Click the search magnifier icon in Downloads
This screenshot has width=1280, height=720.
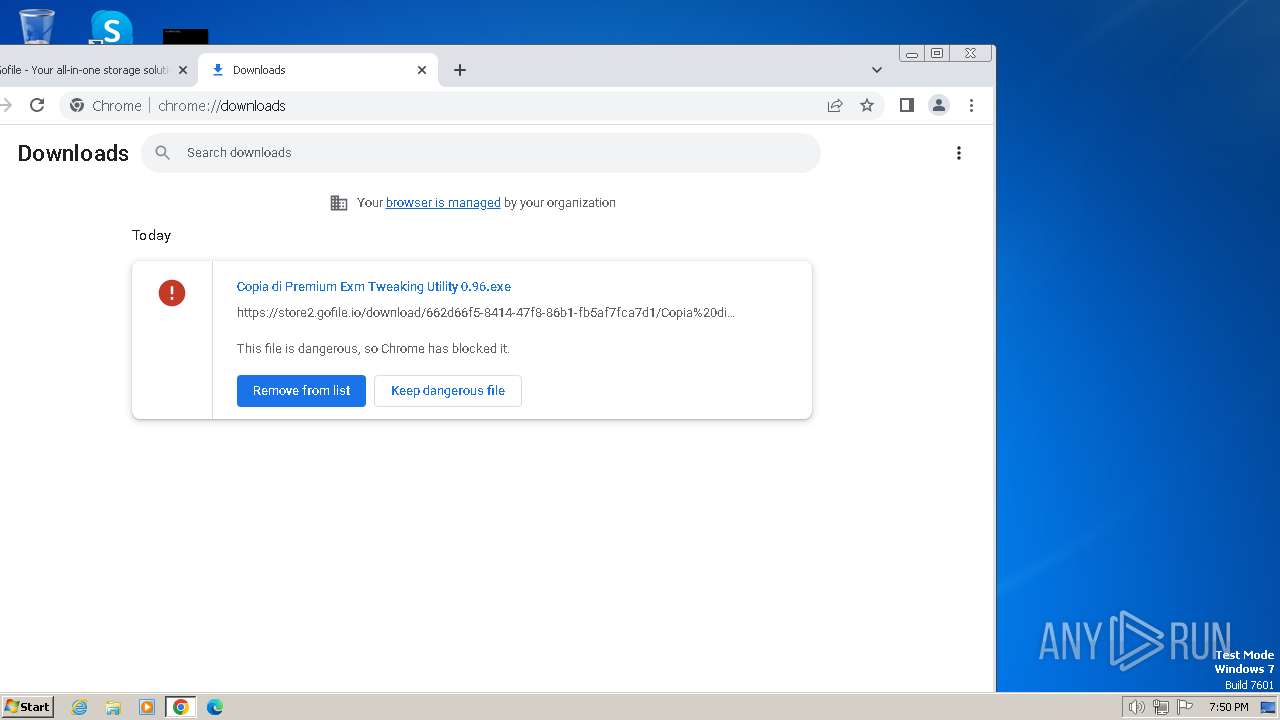pyautogui.click(x=163, y=153)
